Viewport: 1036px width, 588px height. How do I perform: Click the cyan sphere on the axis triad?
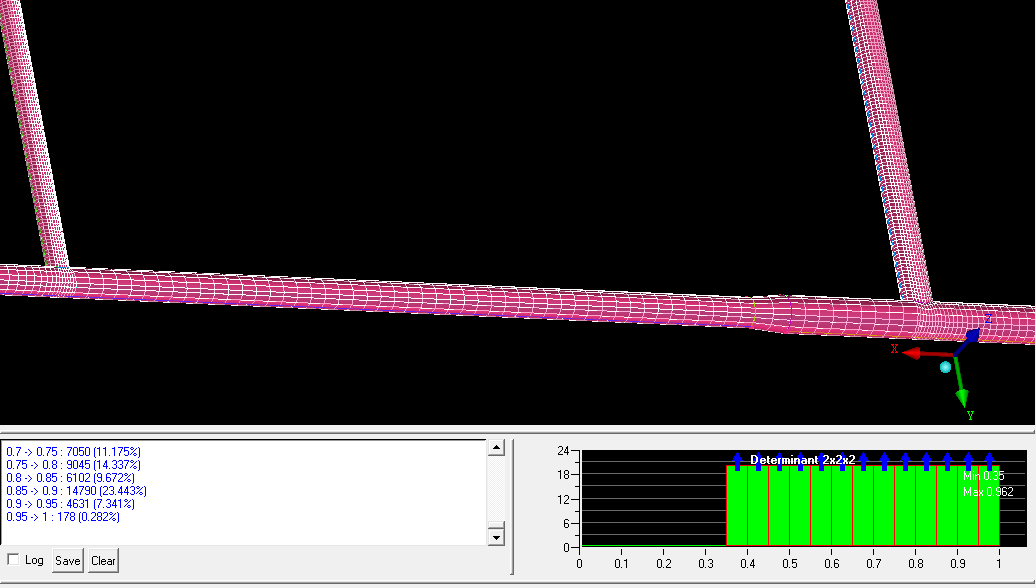coord(945,368)
